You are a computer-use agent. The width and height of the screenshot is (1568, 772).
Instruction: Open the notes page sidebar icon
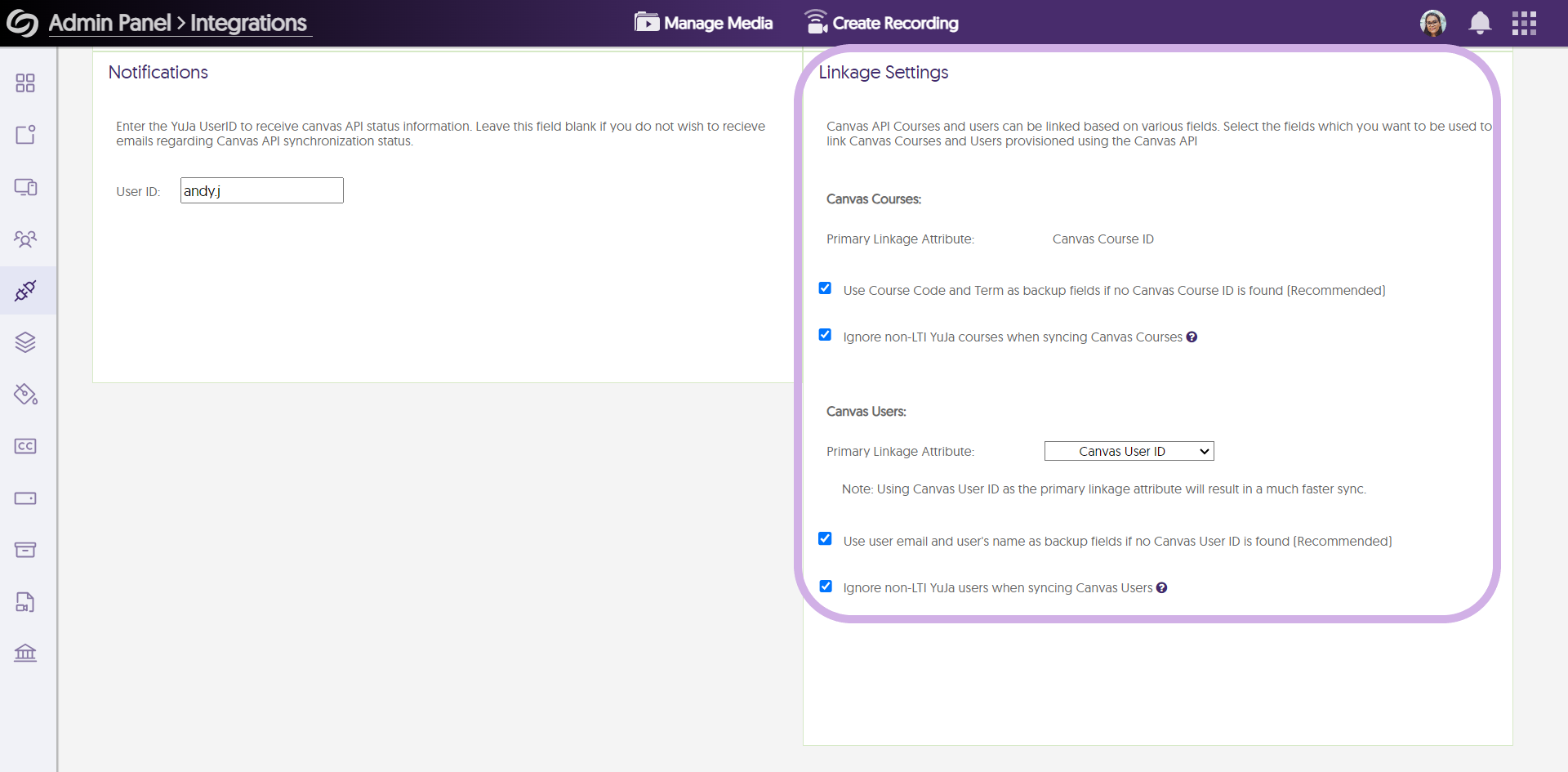pos(25,135)
